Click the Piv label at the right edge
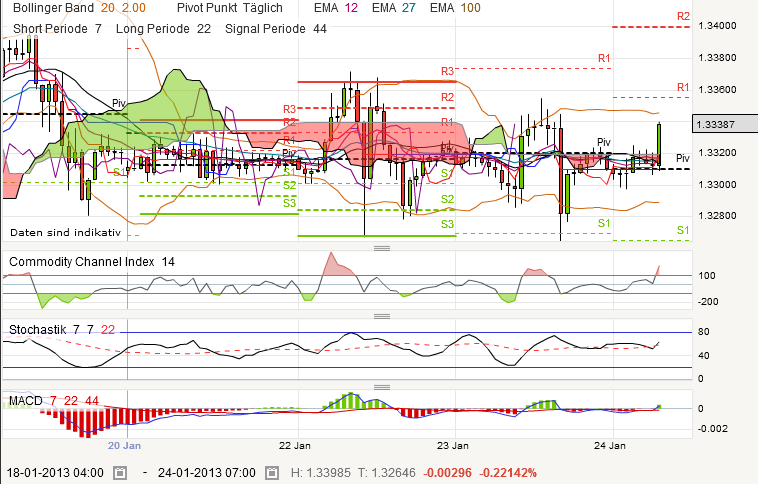 pos(683,158)
